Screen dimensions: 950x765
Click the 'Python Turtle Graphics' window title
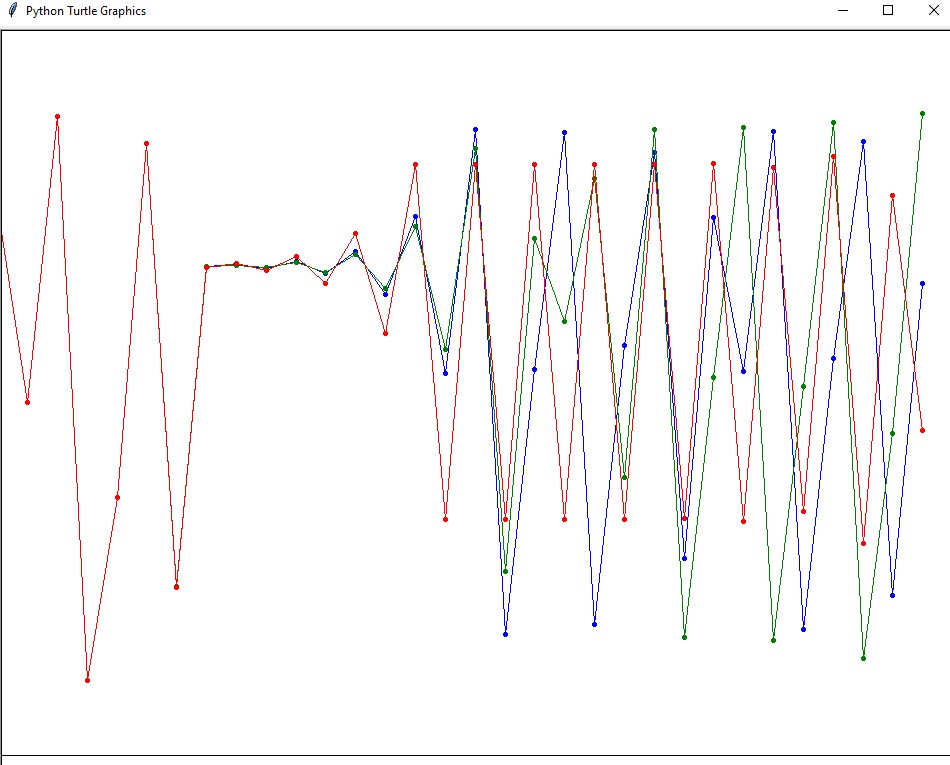click(x=85, y=11)
